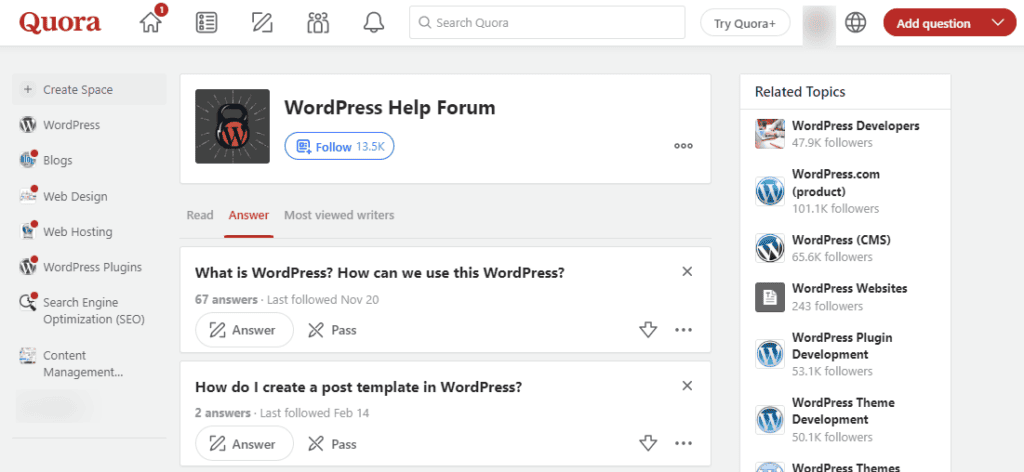This screenshot has height=472, width=1024.
Task: Downvote the post template question
Action: click(647, 444)
